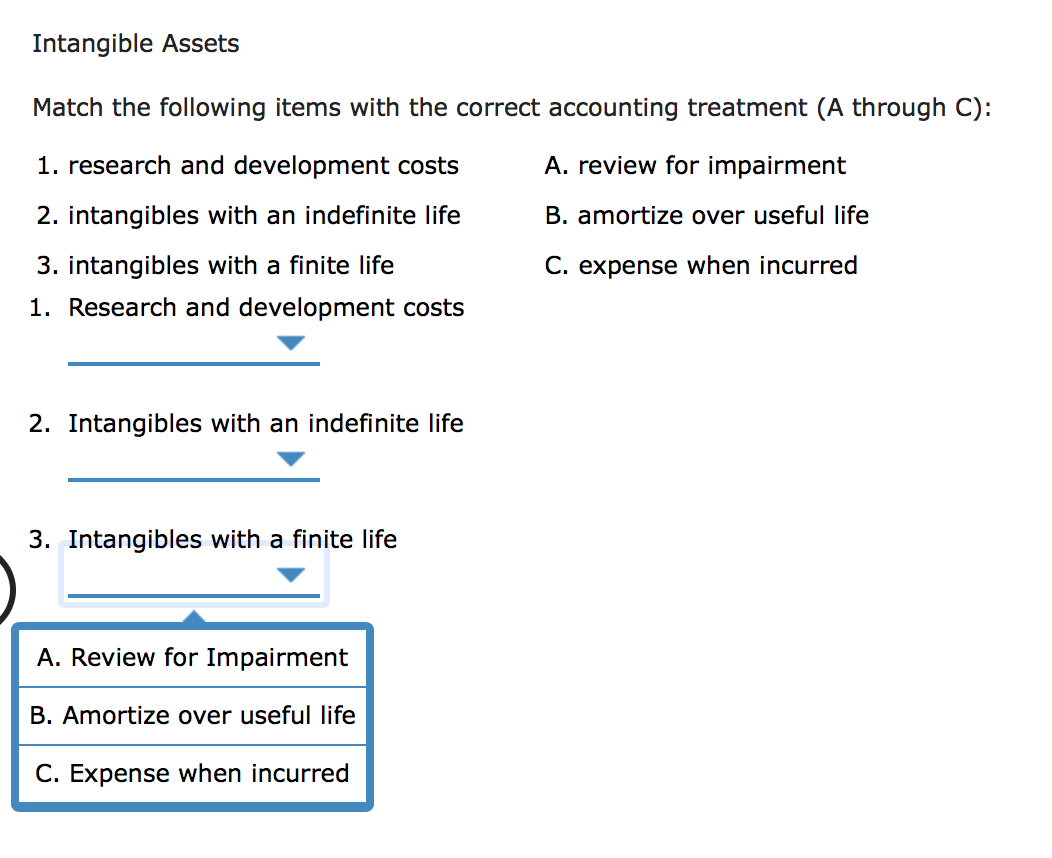
Task: Select option C. Expense when incurred
Action: click(192, 773)
